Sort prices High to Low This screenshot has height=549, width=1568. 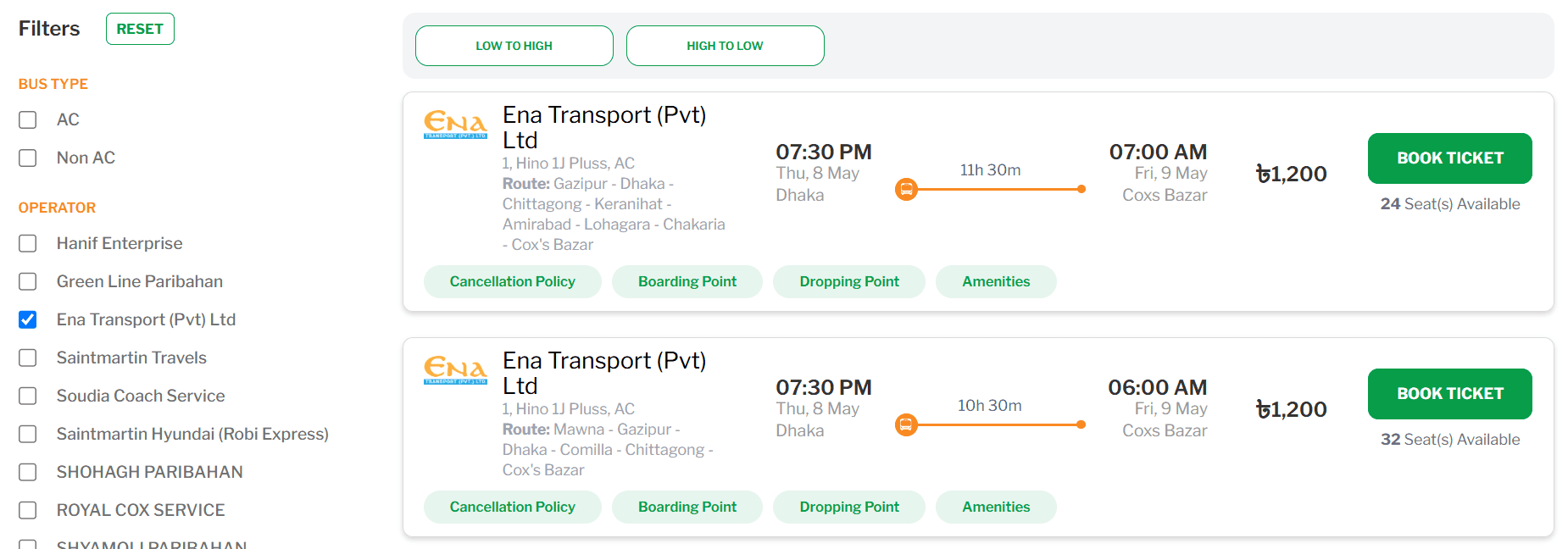[726, 46]
